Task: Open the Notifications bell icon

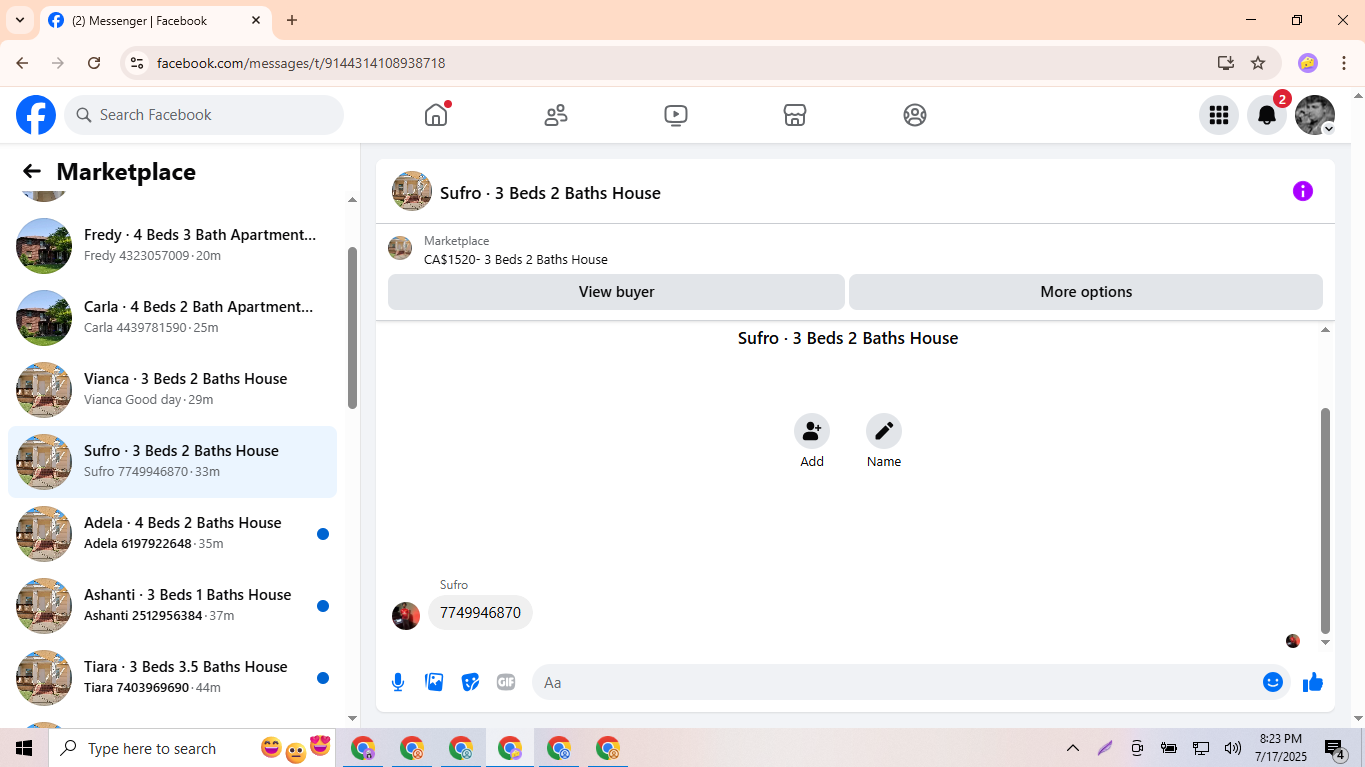Action: [1266, 115]
